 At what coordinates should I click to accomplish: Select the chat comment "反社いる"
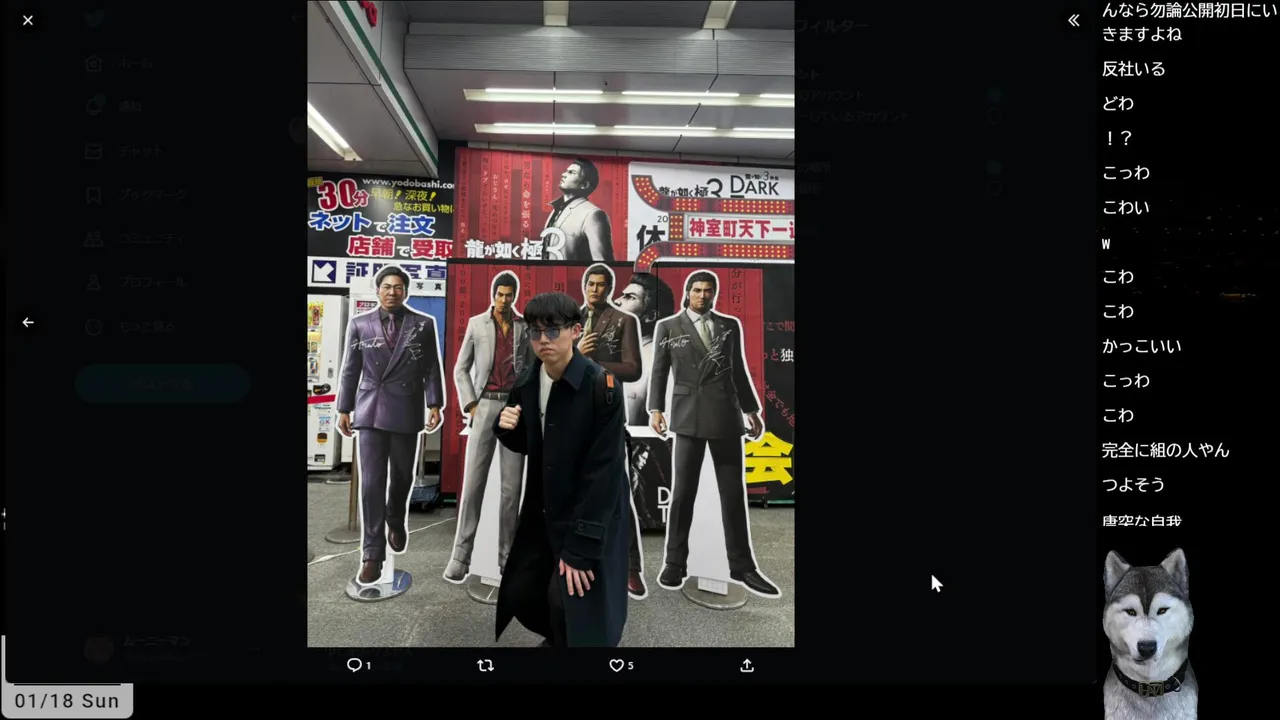(x=1134, y=69)
